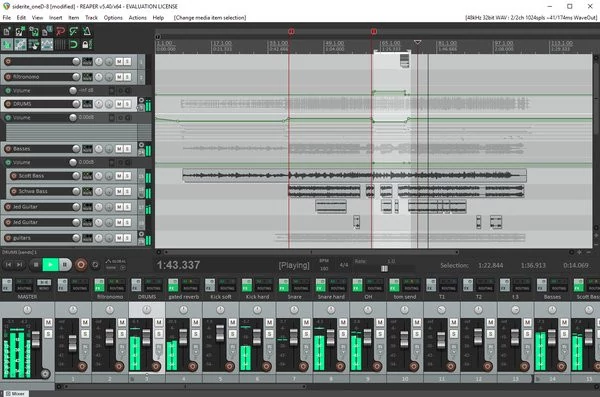
Task: Click the transport Record button
Action: 81,265
